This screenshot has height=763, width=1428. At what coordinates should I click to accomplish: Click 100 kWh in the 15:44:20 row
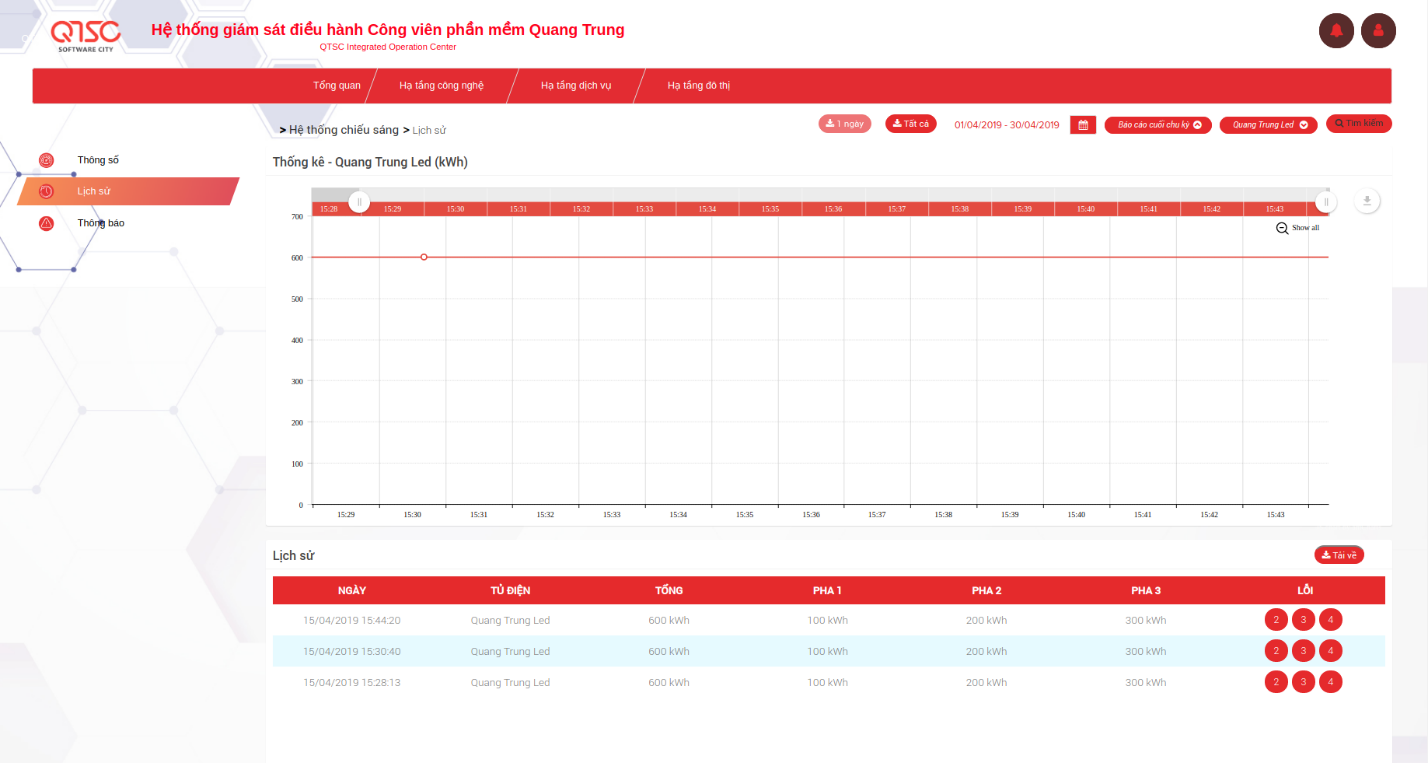827,620
